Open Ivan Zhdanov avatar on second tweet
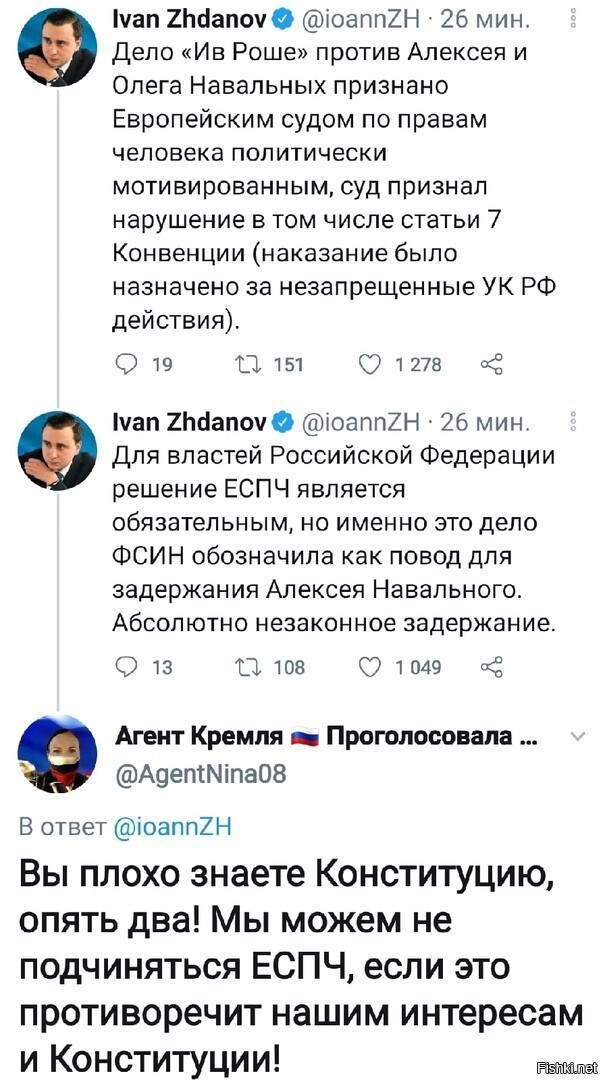 57,450
